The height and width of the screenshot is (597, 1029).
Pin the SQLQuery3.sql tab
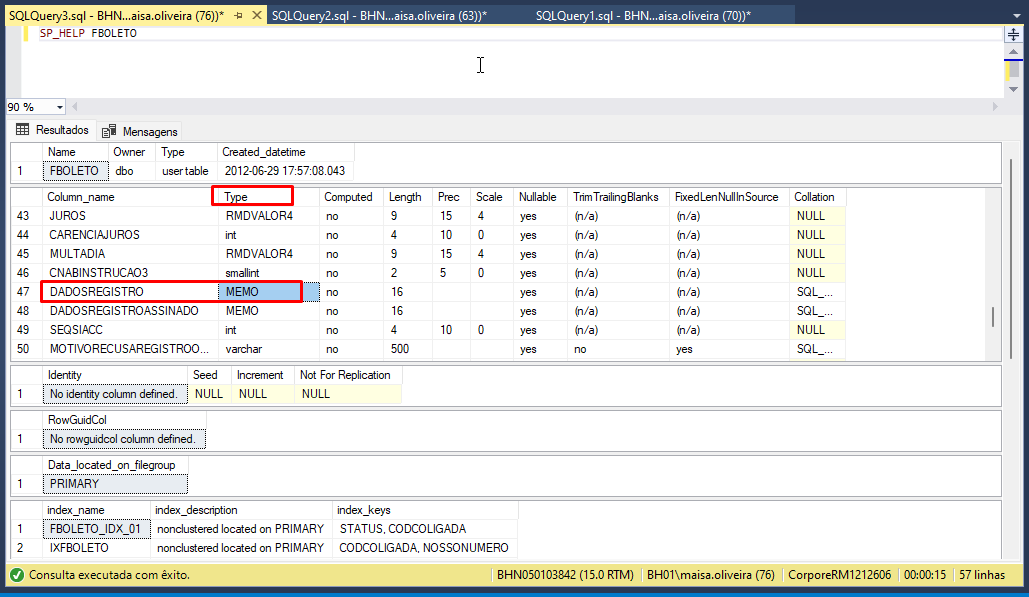point(238,15)
